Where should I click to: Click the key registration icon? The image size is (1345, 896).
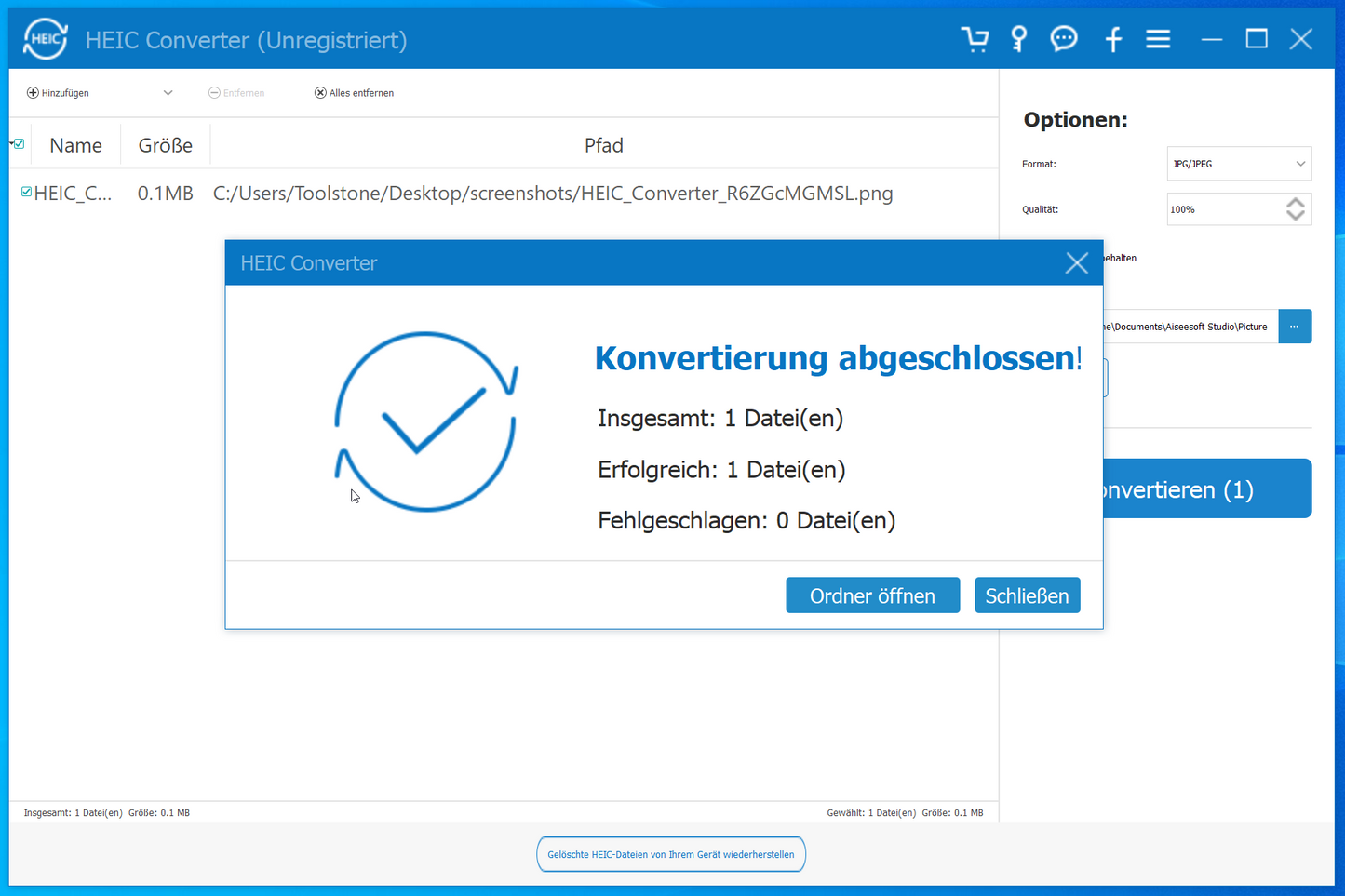click(1018, 39)
